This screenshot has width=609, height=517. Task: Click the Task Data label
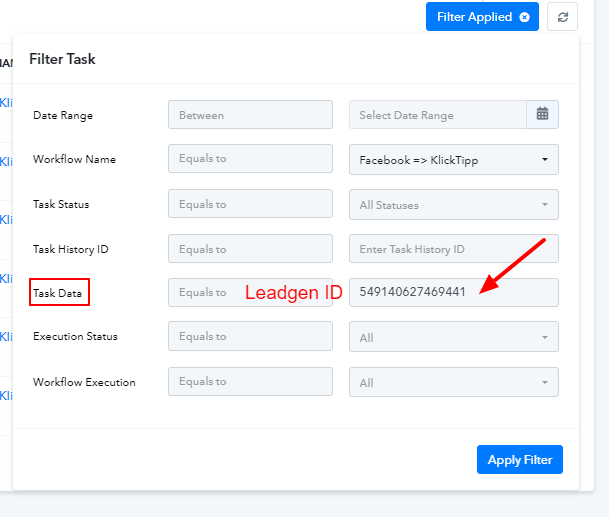(x=57, y=293)
